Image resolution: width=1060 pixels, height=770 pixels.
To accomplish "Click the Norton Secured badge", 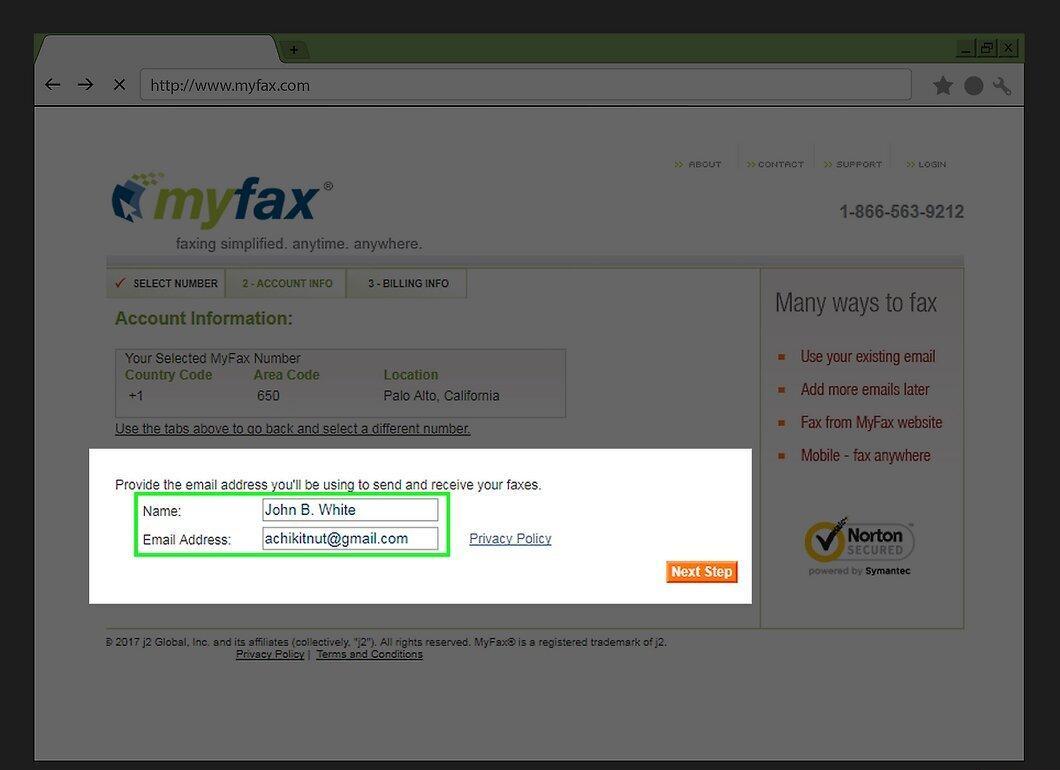I will coord(859,546).
